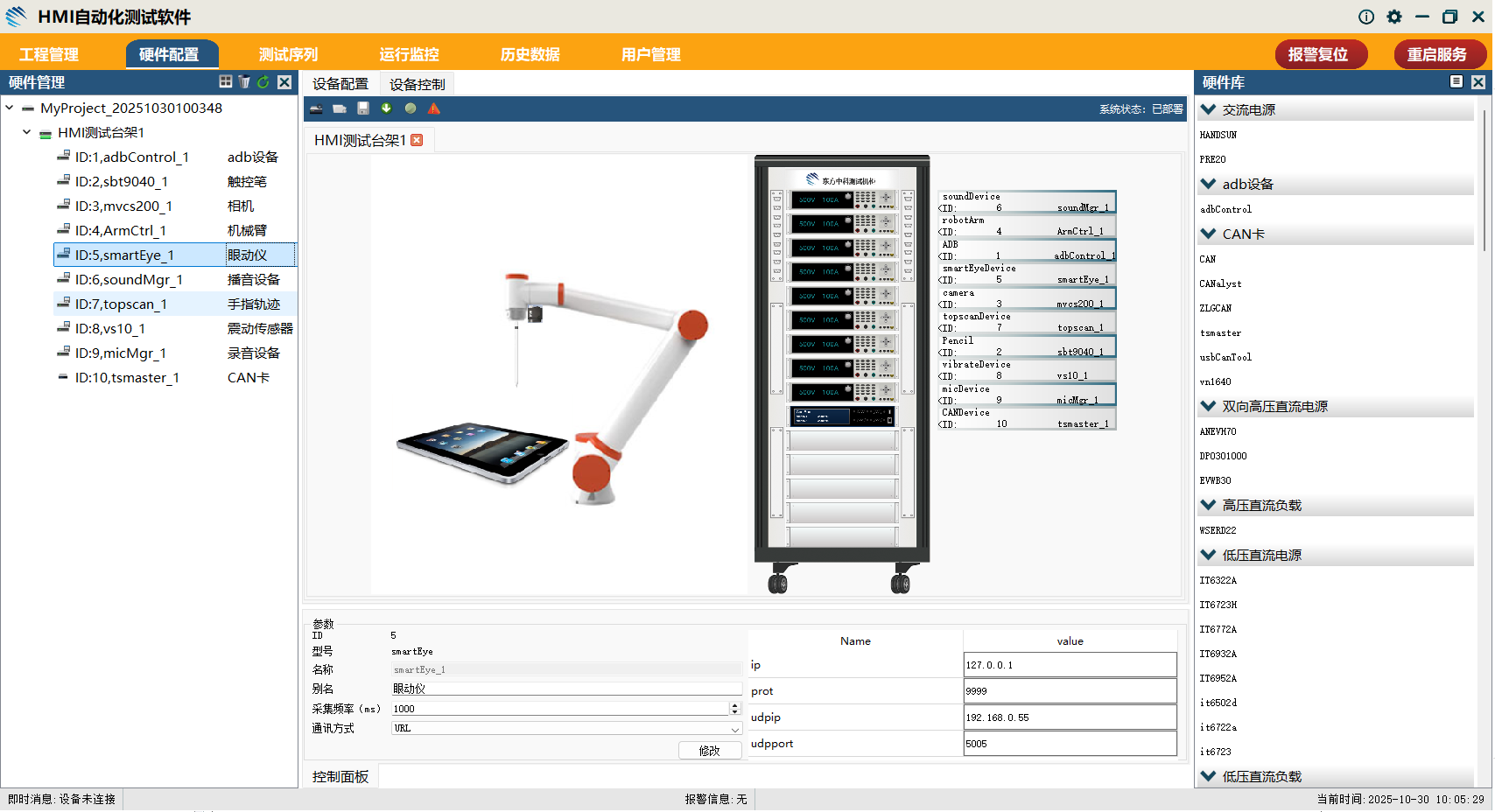
Task: Click the round green status toolbar icon
Action: 411,108
